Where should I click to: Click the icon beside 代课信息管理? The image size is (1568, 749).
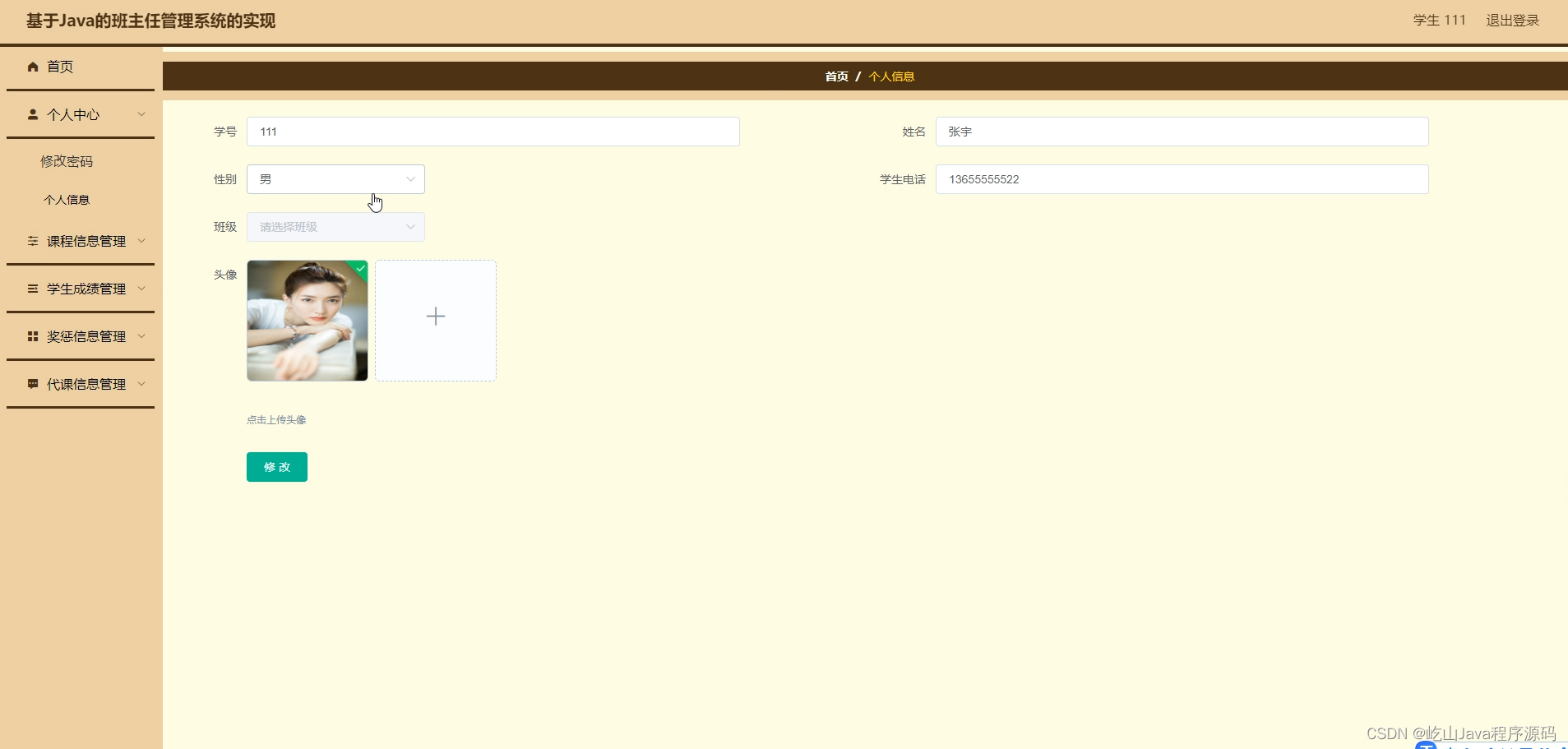[x=32, y=383]
